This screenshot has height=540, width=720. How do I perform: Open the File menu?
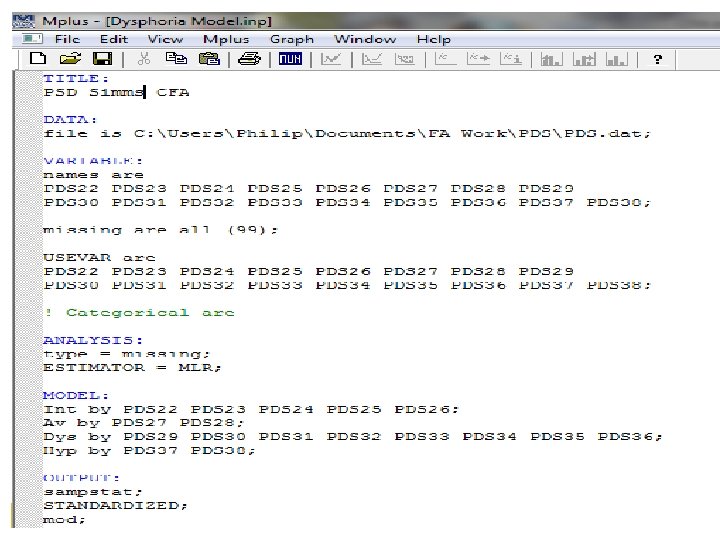[x=67, y=39]
